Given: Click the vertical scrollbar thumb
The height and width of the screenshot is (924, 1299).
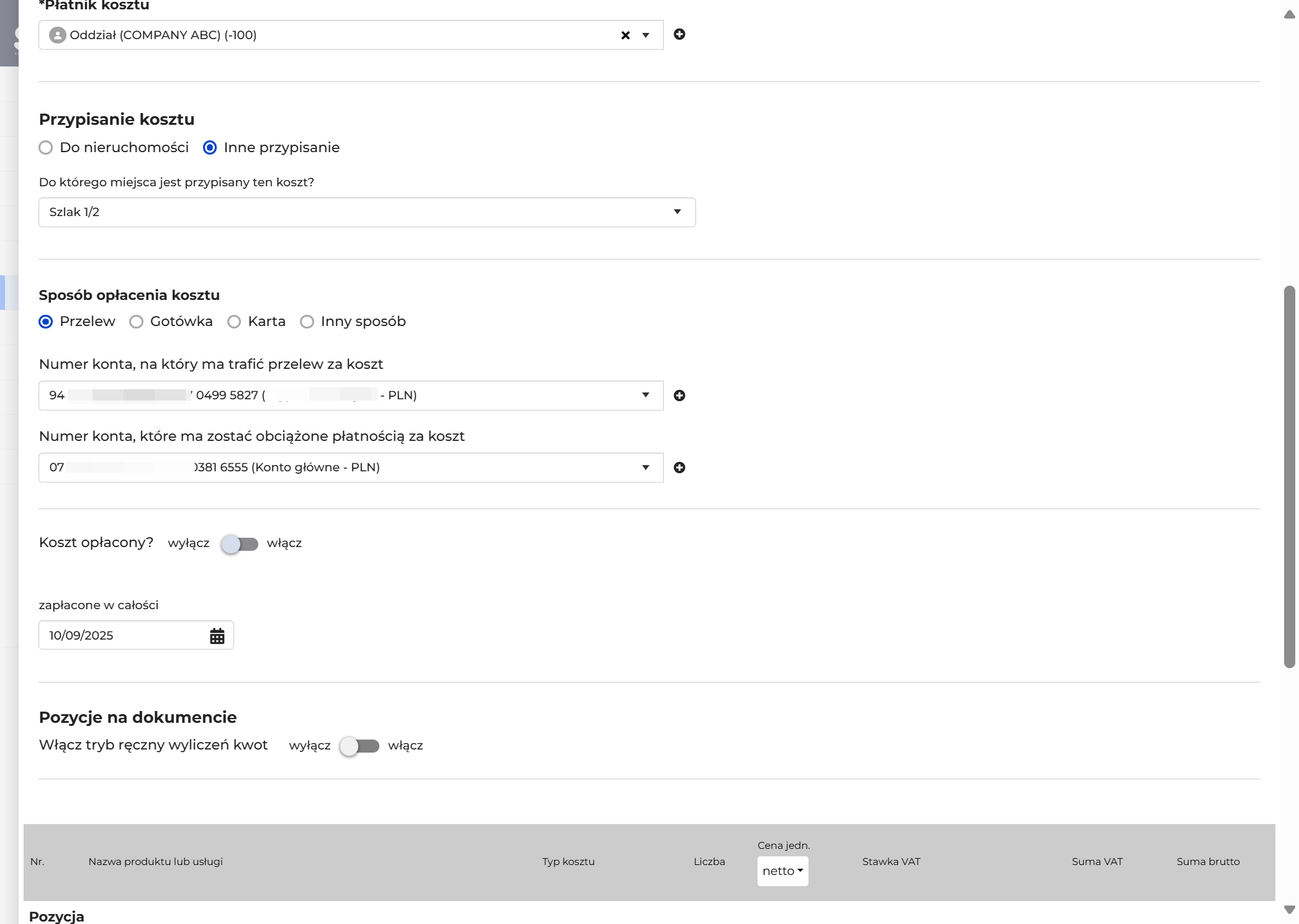Looking at the screenshot, I should coord(1289,477).
